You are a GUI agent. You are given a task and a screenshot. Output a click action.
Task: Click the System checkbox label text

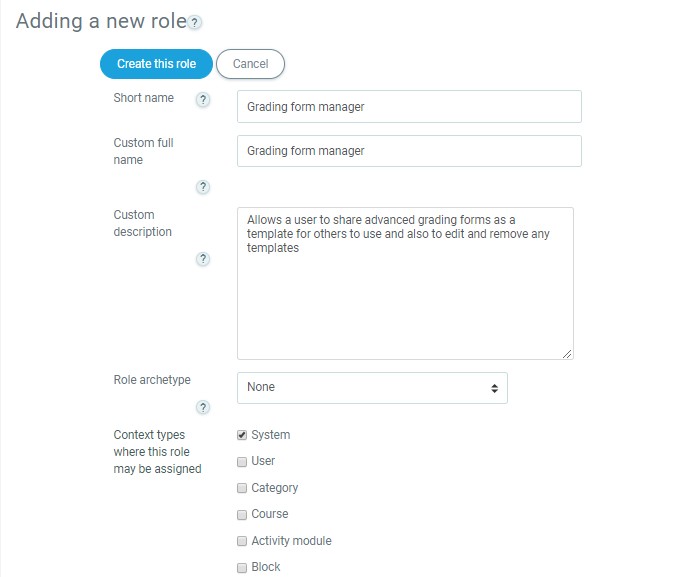271,435
